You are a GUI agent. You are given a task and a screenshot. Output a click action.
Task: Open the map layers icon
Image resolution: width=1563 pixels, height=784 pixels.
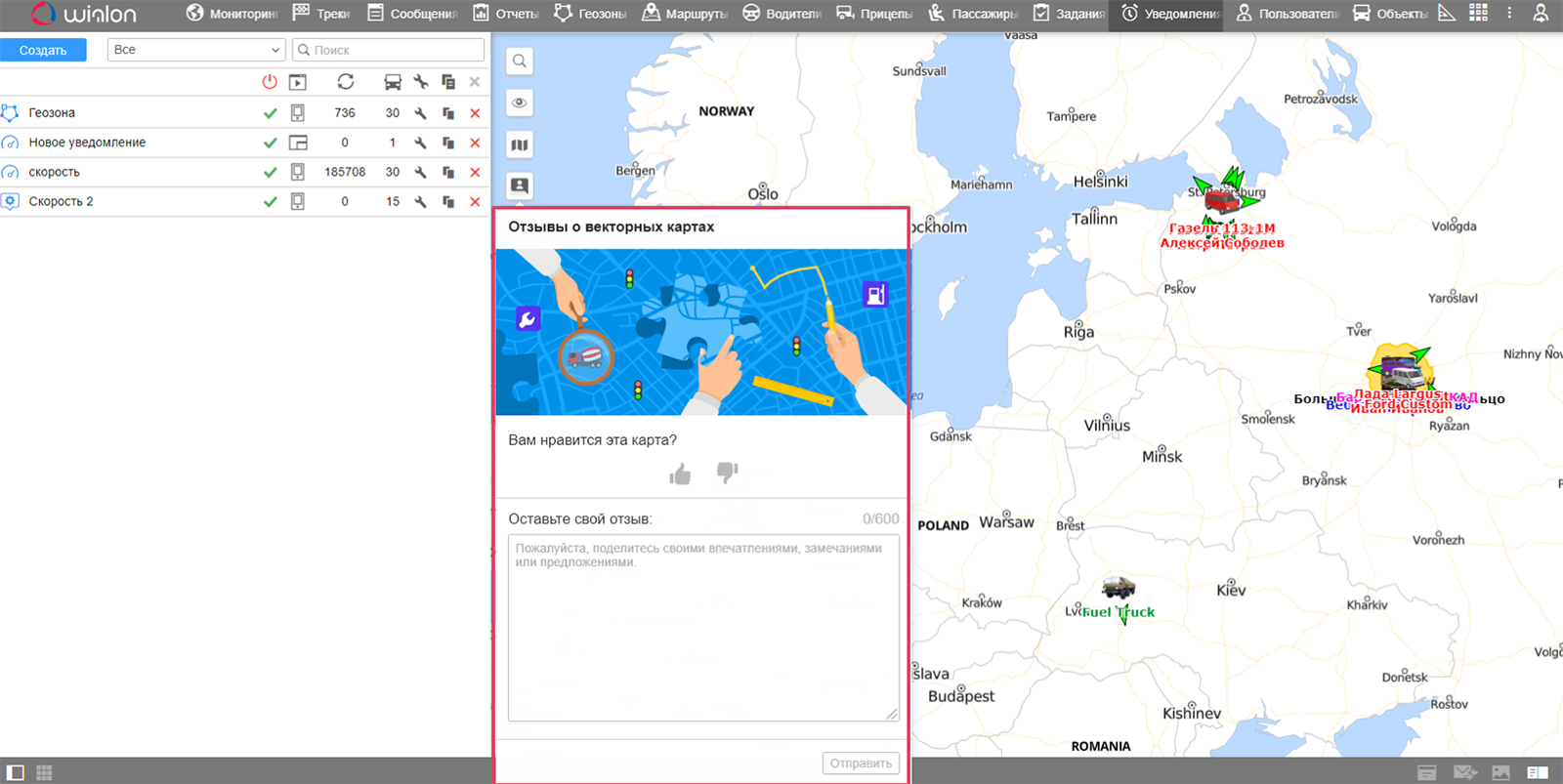point(520,145)
